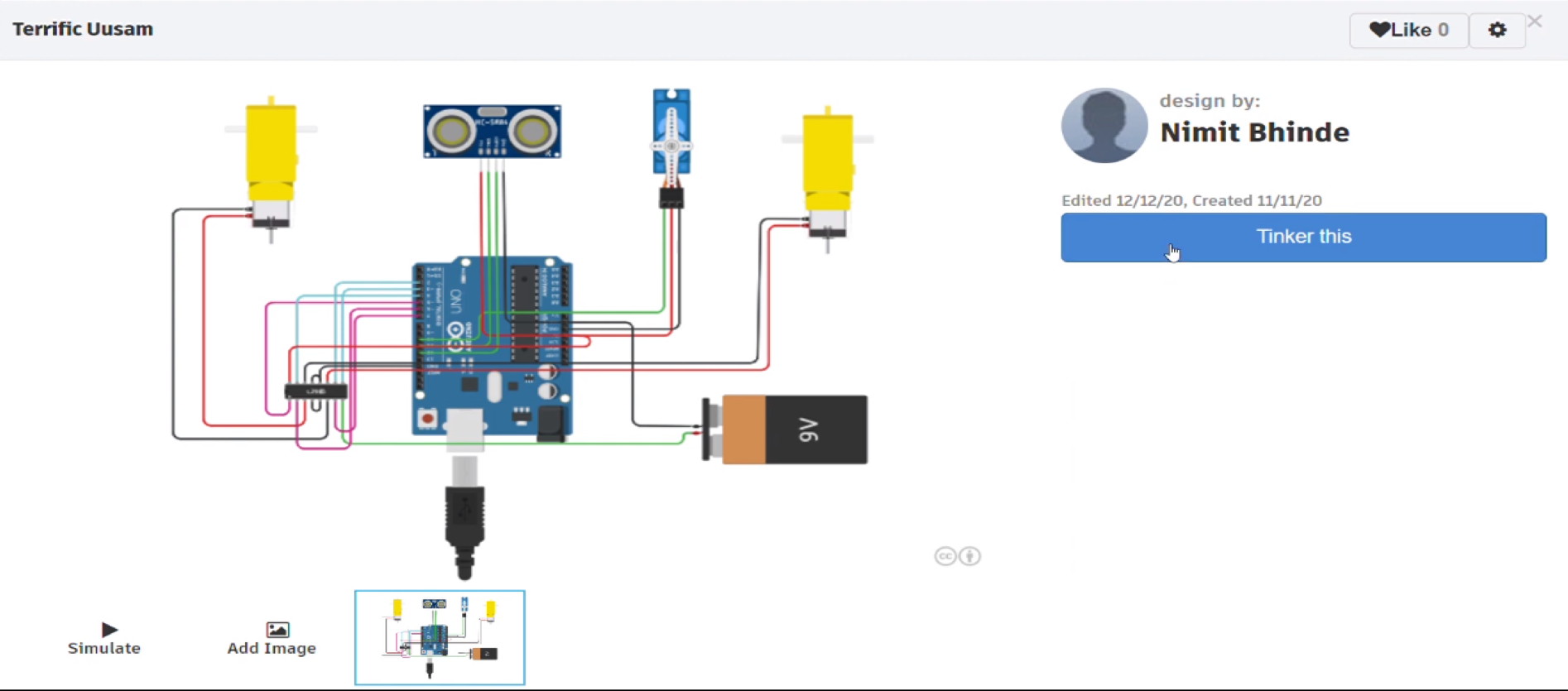
Task: Click the 9V battery component
Action: (785, 429)
